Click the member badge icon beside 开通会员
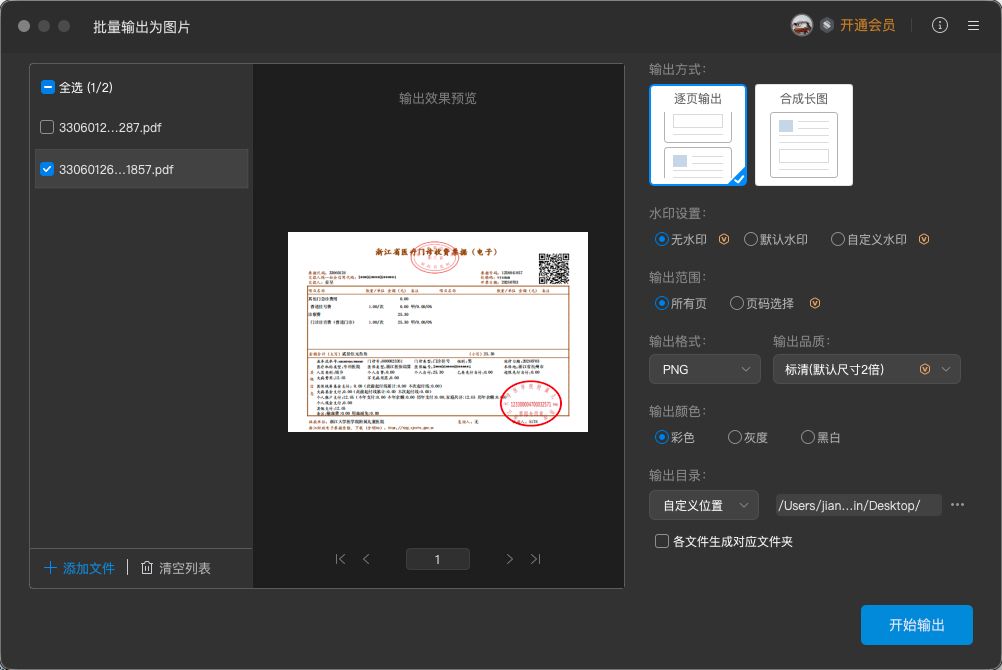The image size is (1002, 670). 827,26
